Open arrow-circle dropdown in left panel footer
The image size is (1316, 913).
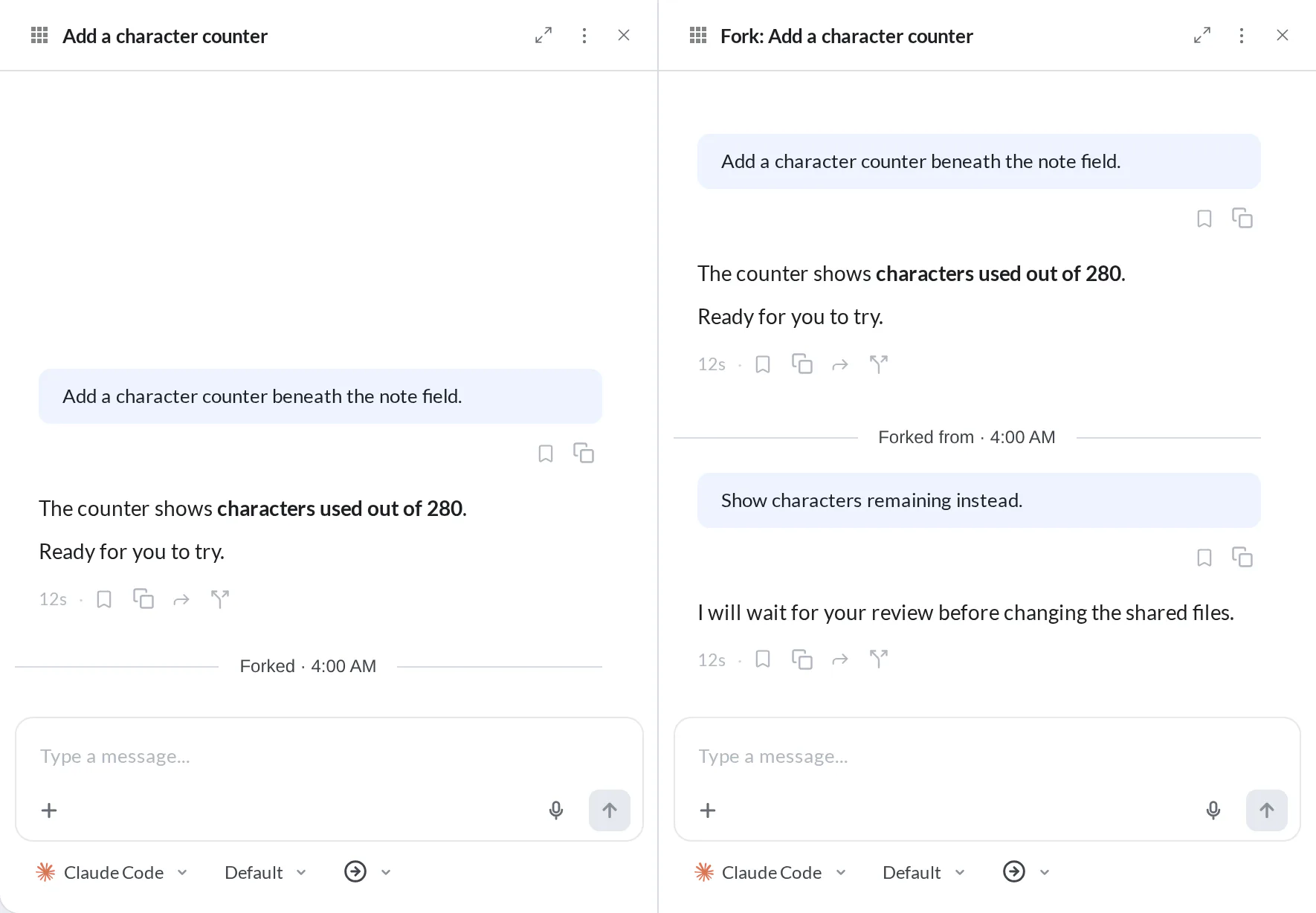pyautogui.click(x=367, y=871)
